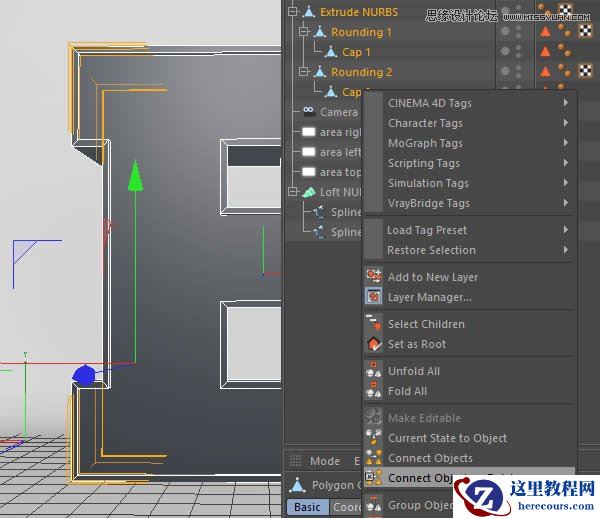This screenshot has height=518, width=600.
Task: Toggle layer dot for Extrude NURBS
Action: [505, 11]
